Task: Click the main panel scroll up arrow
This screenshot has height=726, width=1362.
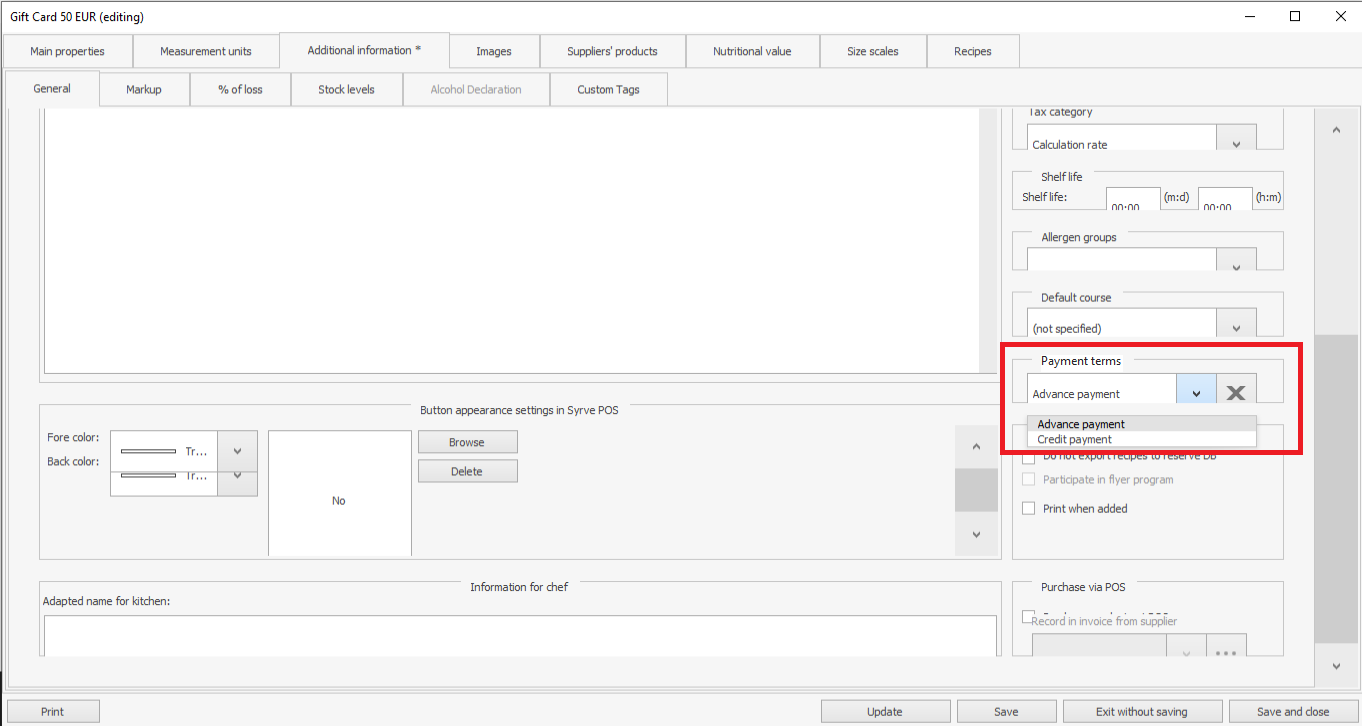Action: [x=1336, y=130]
